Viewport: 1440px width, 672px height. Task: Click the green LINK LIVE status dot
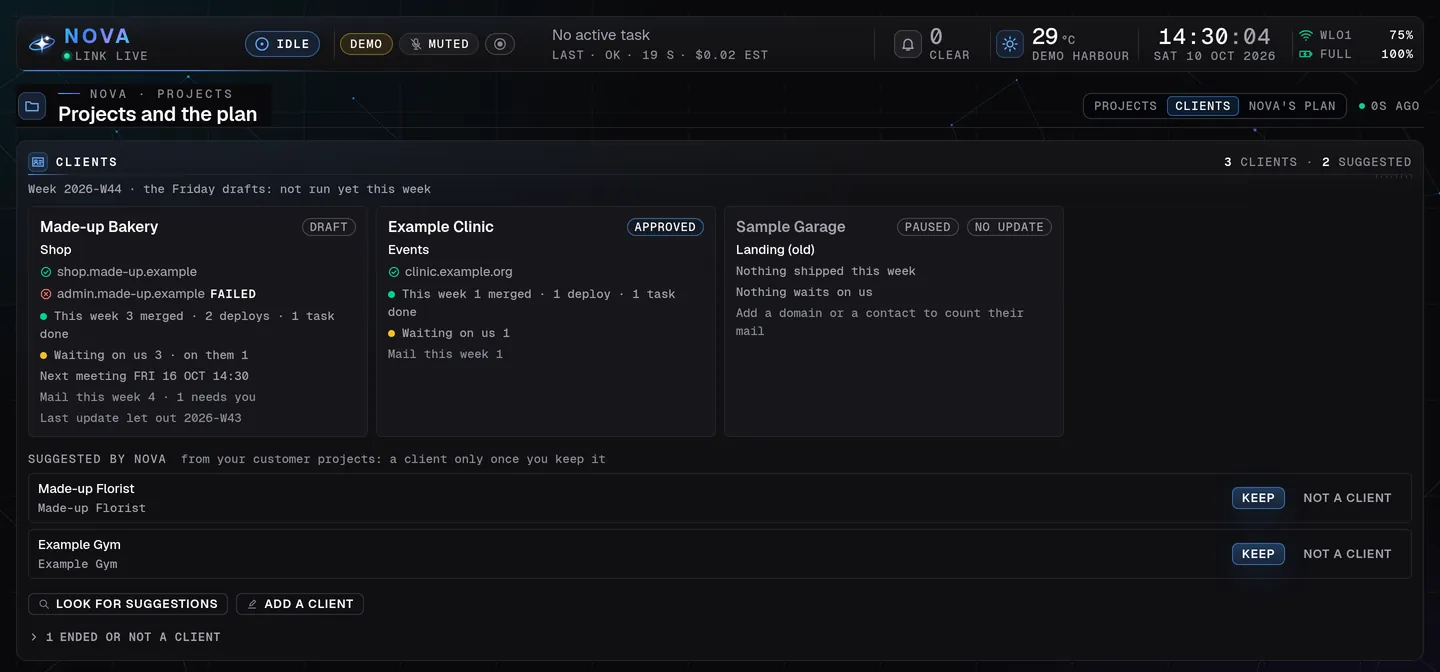click(67, 56)
